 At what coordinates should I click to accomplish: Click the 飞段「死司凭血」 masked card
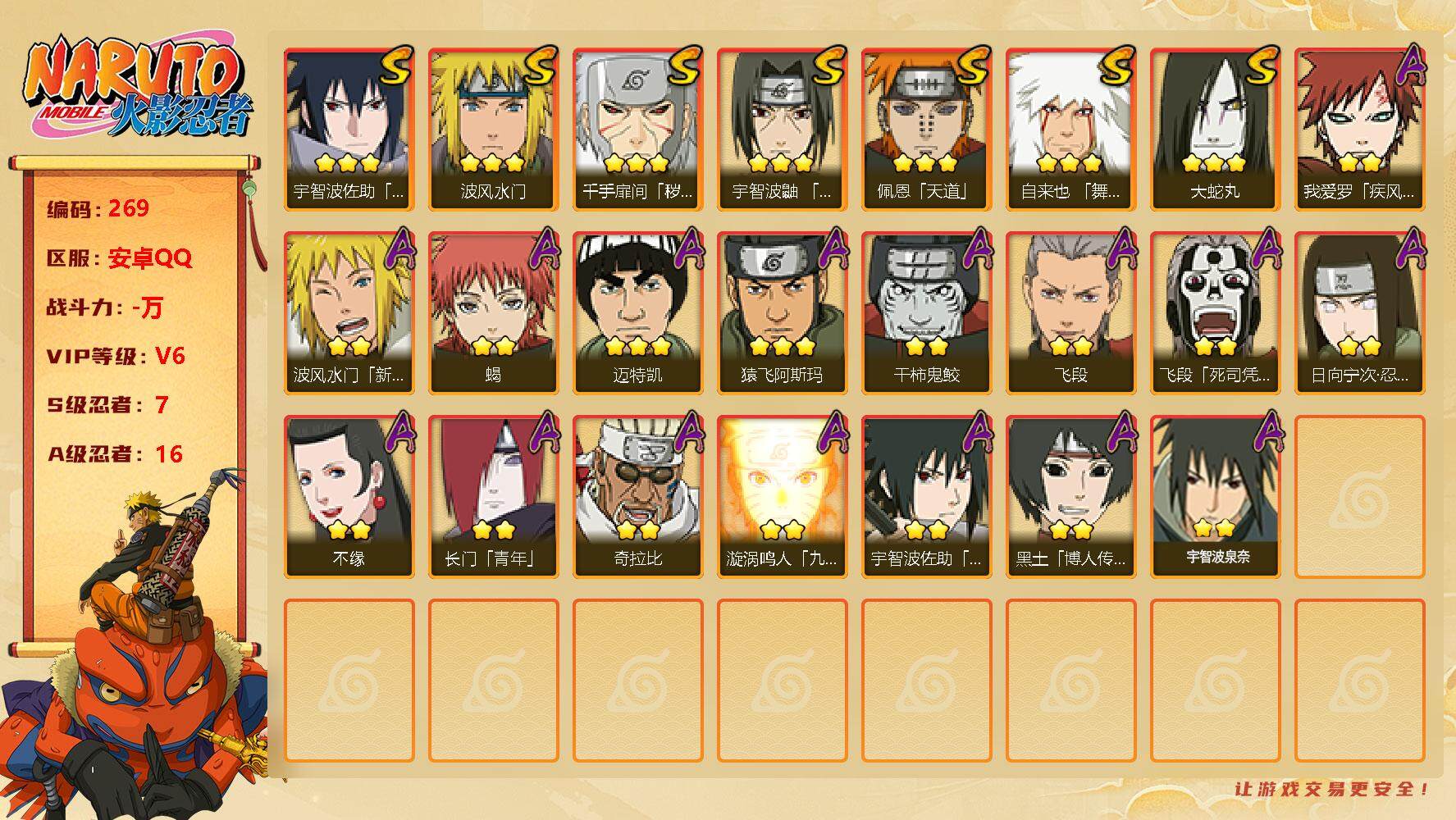click(1215, 313)
